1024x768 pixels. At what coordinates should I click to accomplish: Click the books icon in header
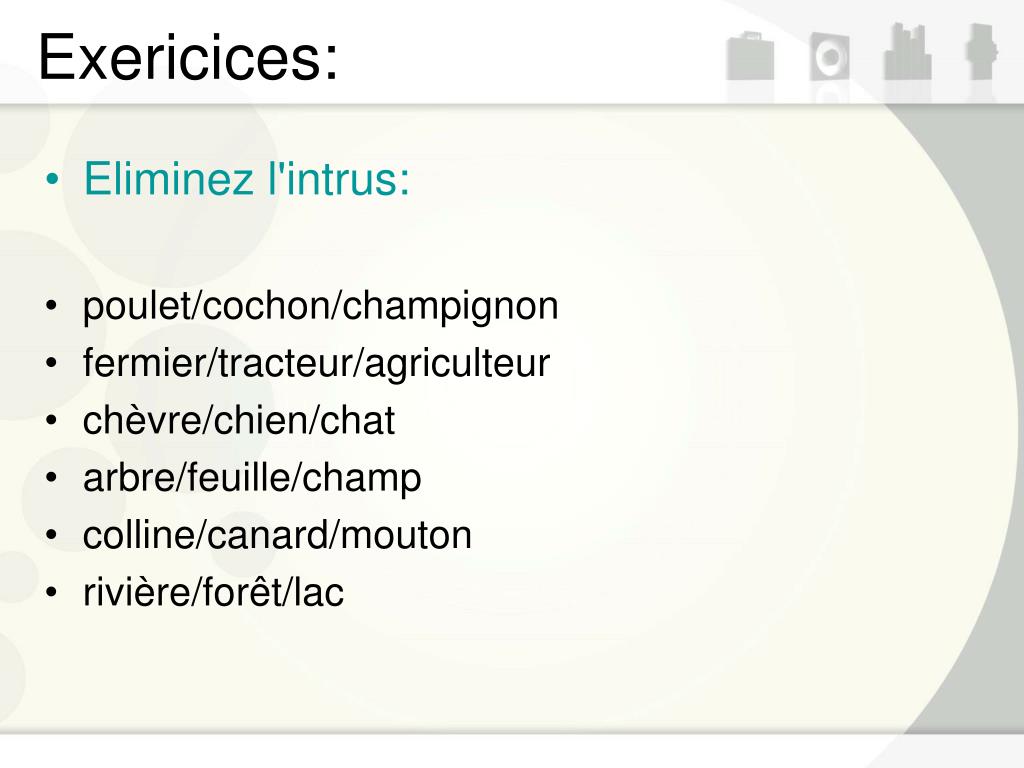(907, 52)
